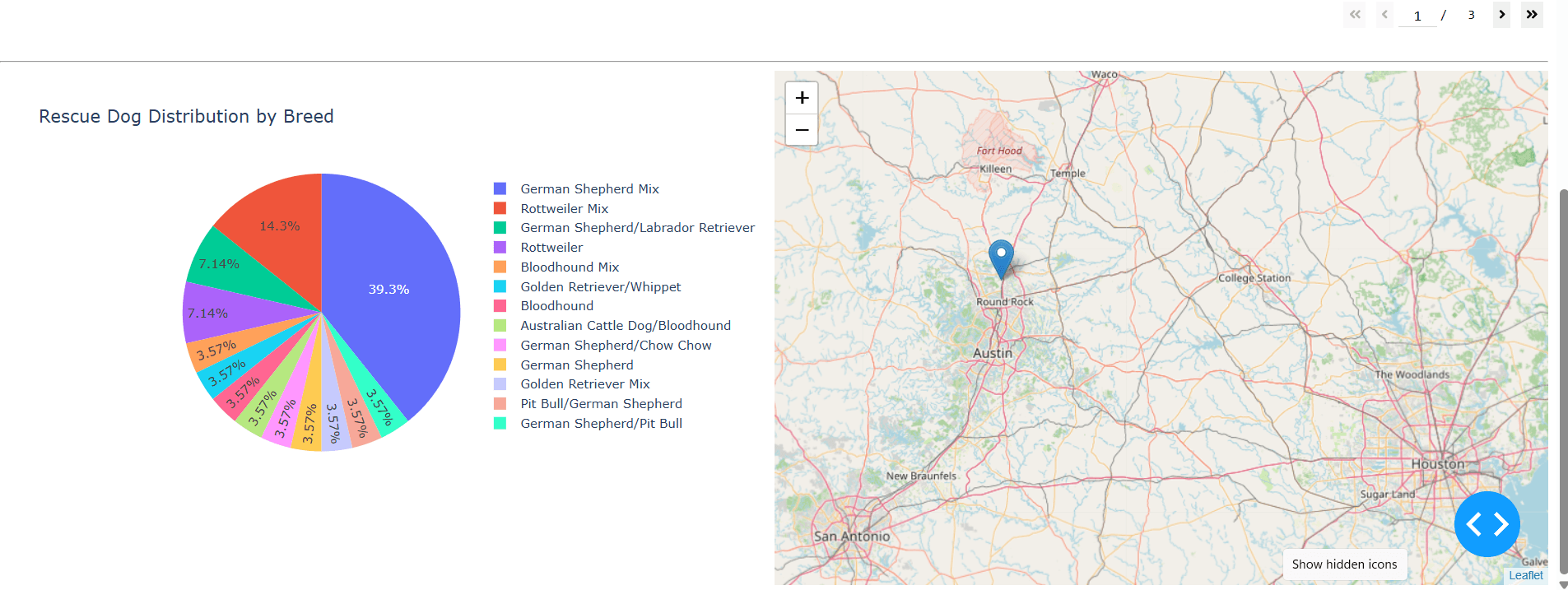This screenshot has width=1568, height=590.
Task: Toggle Golden Retriever/Whippet legend swatch
Action: click(500, 286)
